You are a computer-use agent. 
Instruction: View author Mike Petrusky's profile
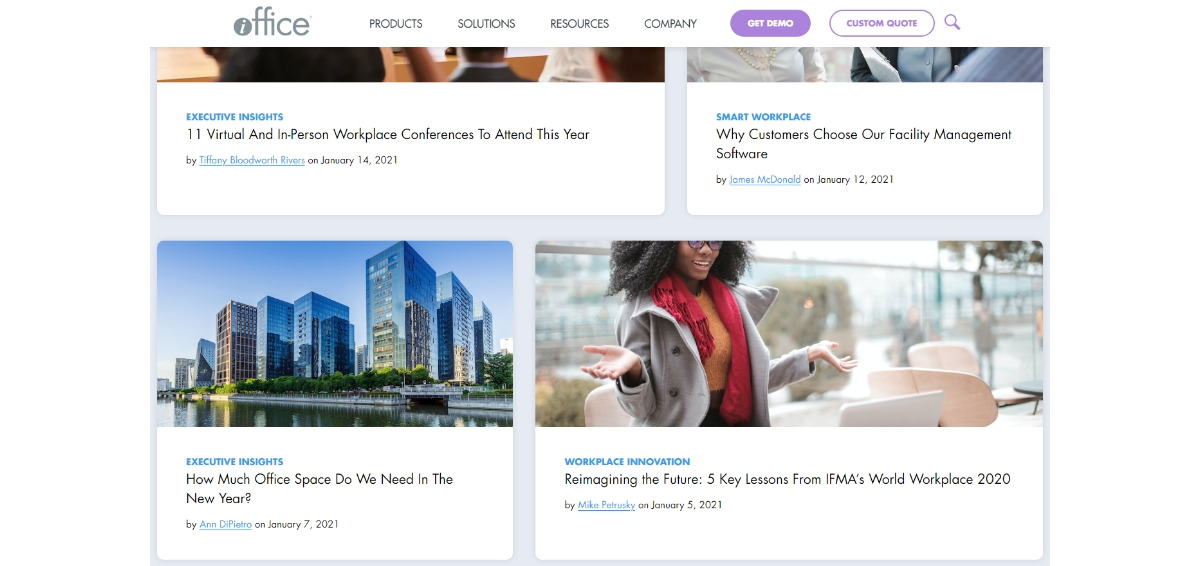pyautogui.click(x=606, y=506)
